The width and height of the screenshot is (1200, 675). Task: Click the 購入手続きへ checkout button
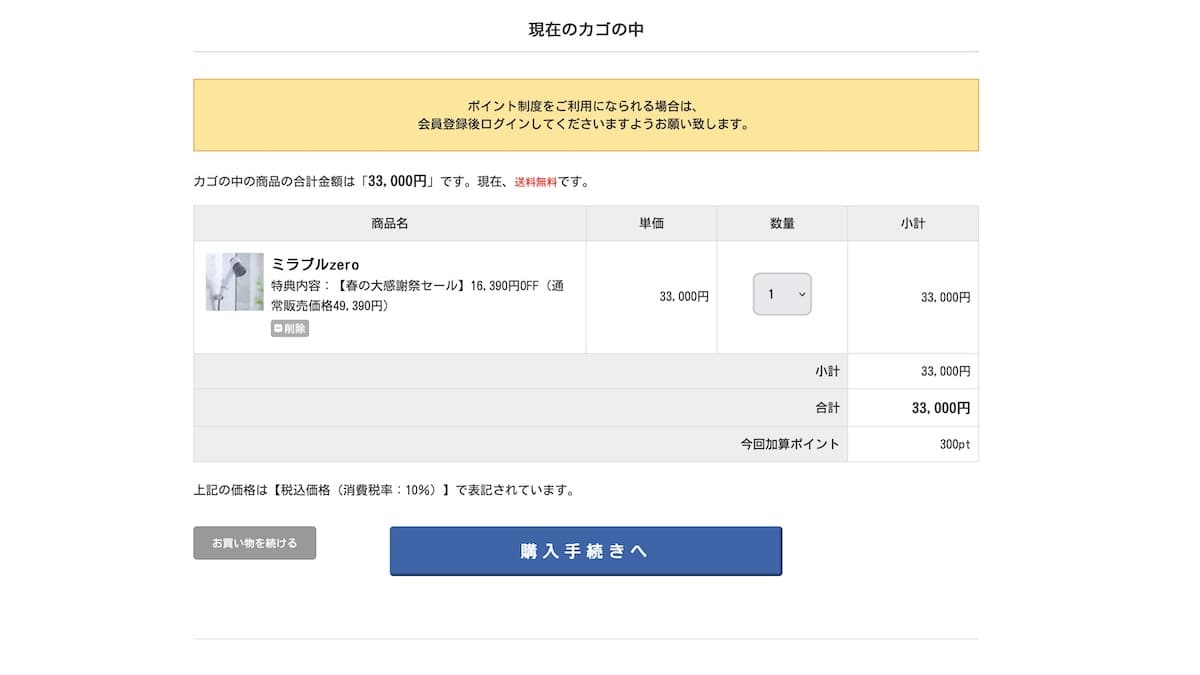tap(585, 551)
